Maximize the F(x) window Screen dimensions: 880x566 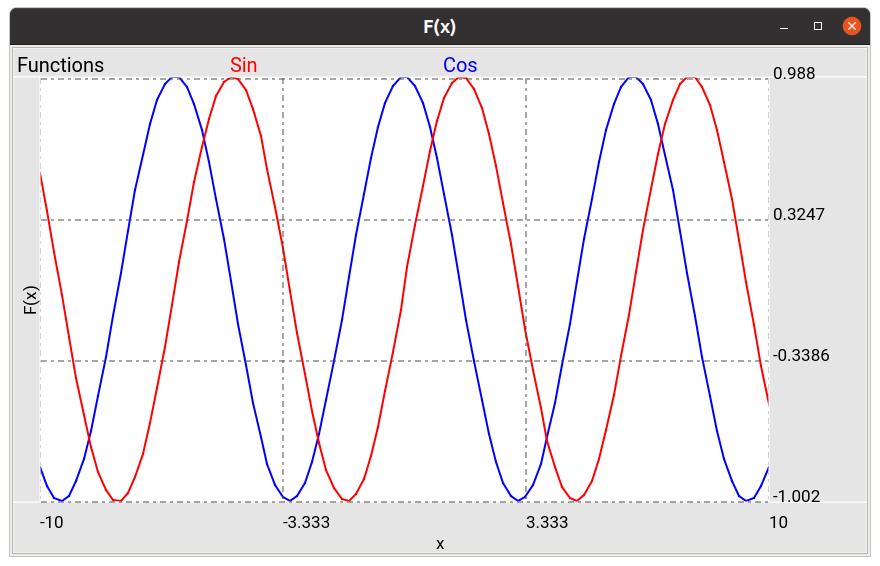[x=818, y=26]
